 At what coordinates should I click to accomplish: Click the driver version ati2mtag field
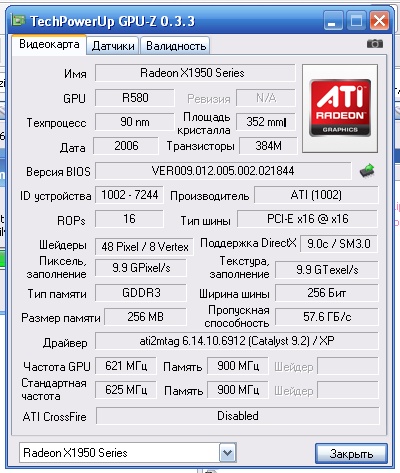(237, 341)
